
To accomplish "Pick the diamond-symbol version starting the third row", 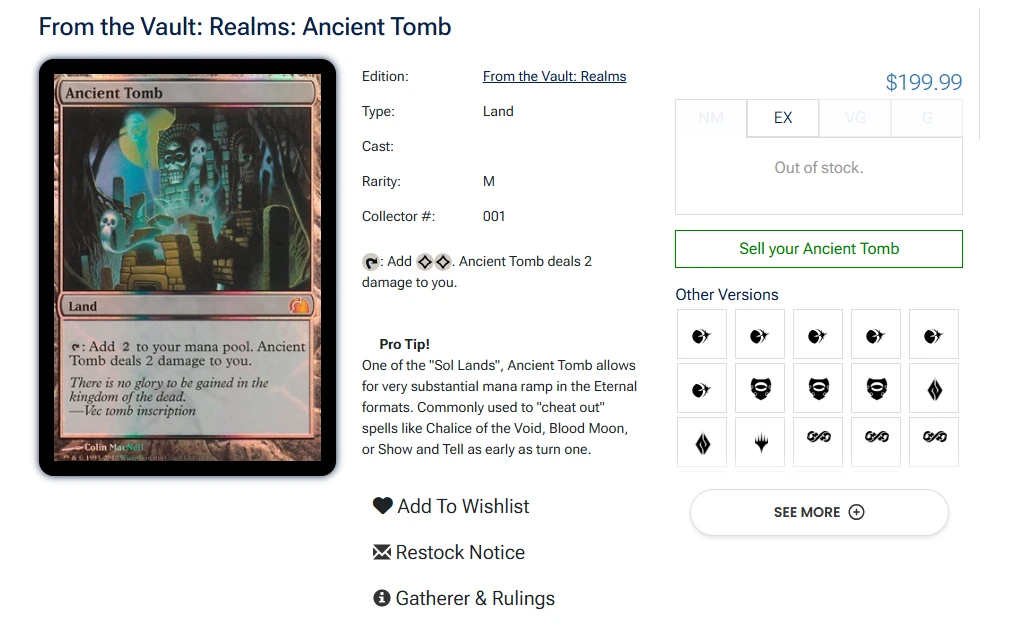I will point(702,442).
